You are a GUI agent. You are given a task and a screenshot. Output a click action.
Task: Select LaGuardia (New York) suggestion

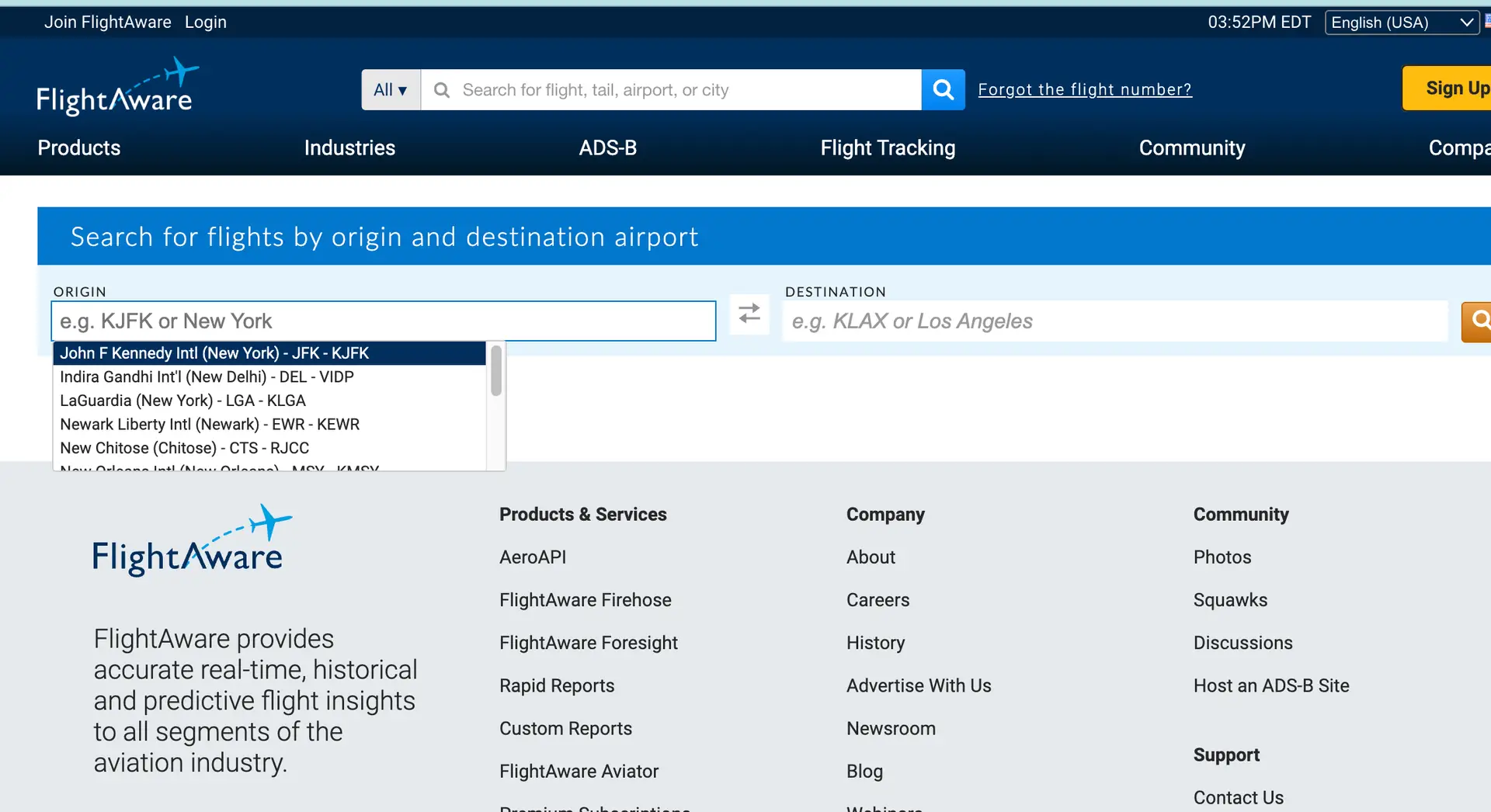(x=269, y=401)
